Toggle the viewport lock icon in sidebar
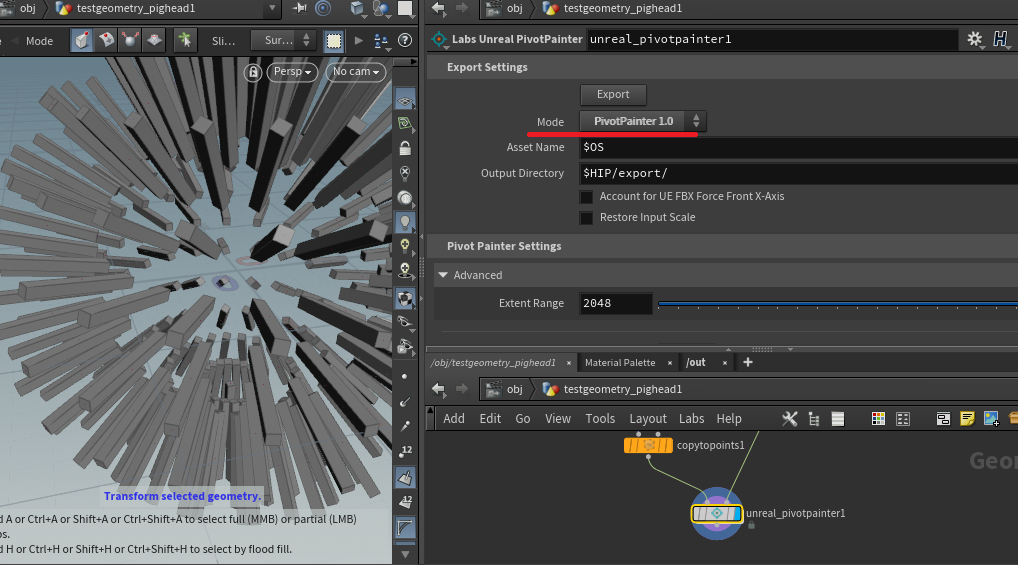This screenshot has width=1018, height=565. point(405,148)
